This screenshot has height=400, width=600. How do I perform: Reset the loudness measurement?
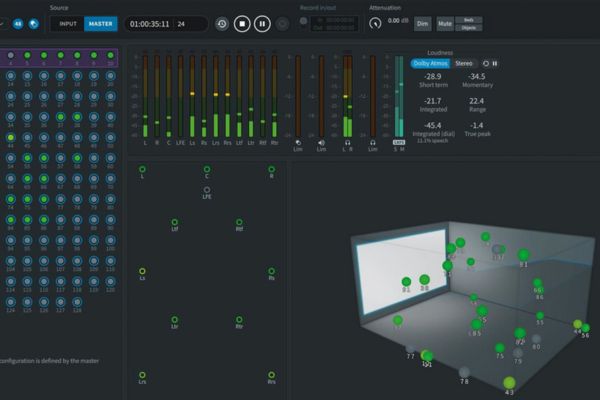[486, 63]
